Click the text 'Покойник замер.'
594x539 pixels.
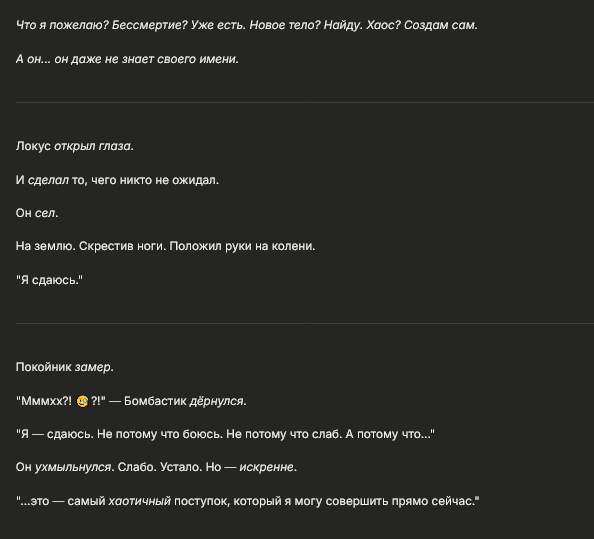[65, 367]
